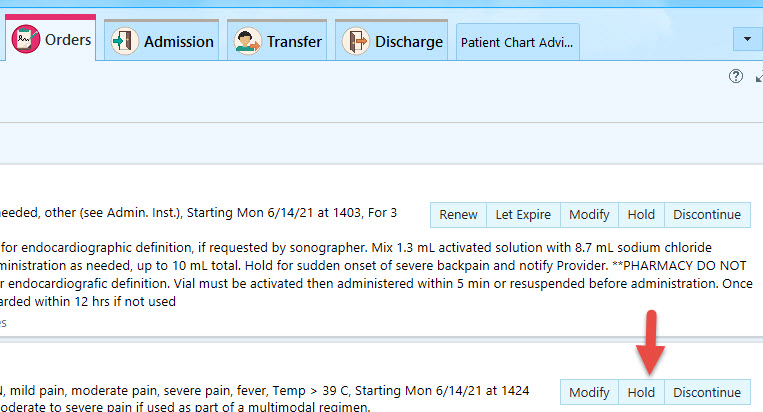Image resolution: width=763 pixels, height=412 pixels.
Task: Expand the dropdown arrow for more tabs
Action: click(747, 39)
